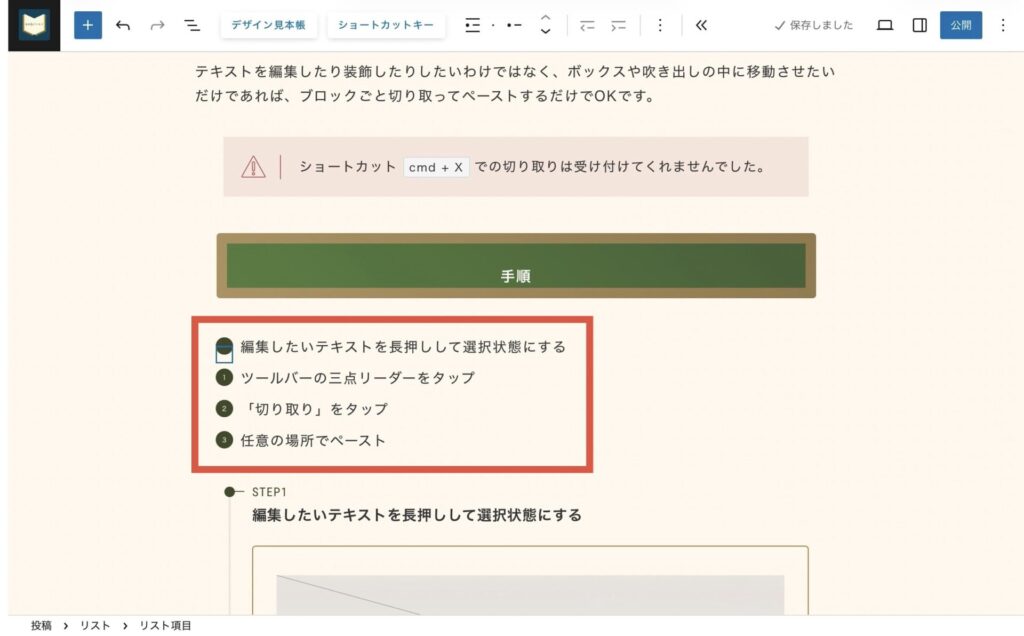This screenshot has width=1024, height=636.
Task: Open editor options menu beside 公開
Action: tap(1003, 25)
